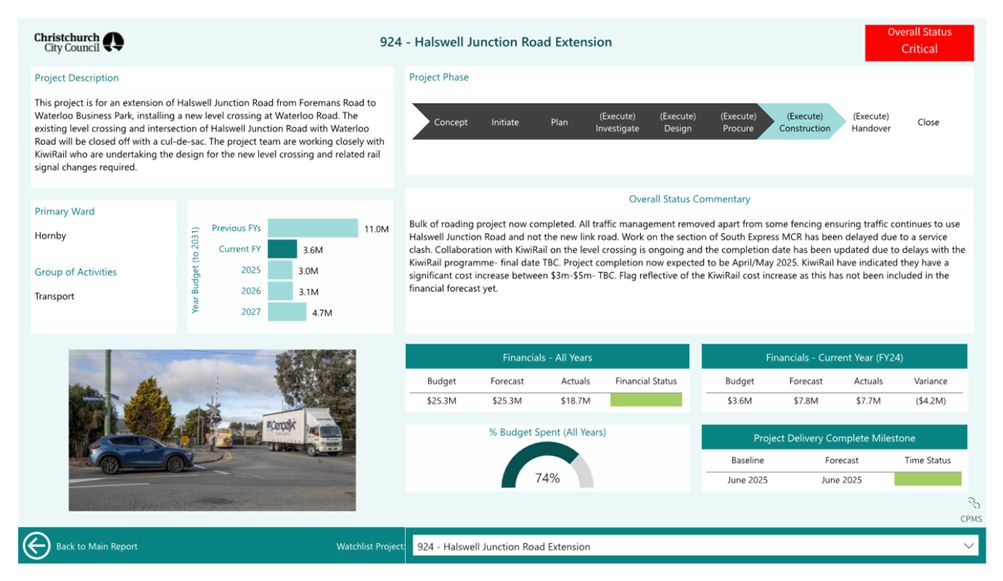The width and height of the screenshot is (1003, 581).
Task: Click the Christchurch City Council logo
Action: pos(79,42)
